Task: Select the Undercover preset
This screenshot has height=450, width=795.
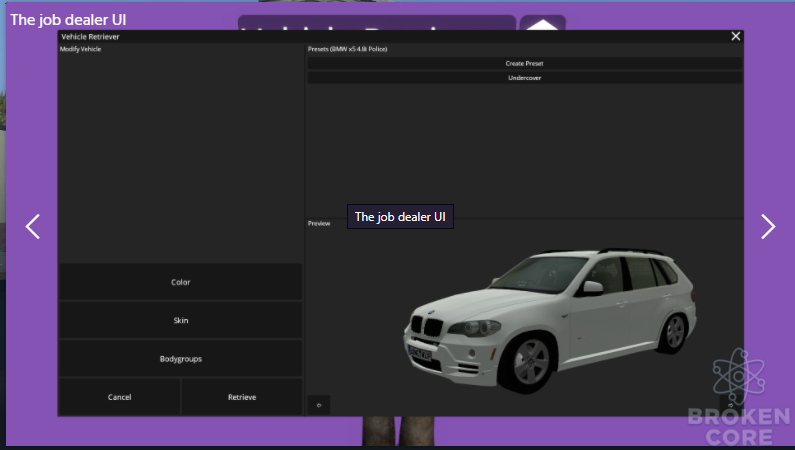Action: [524, 78]
